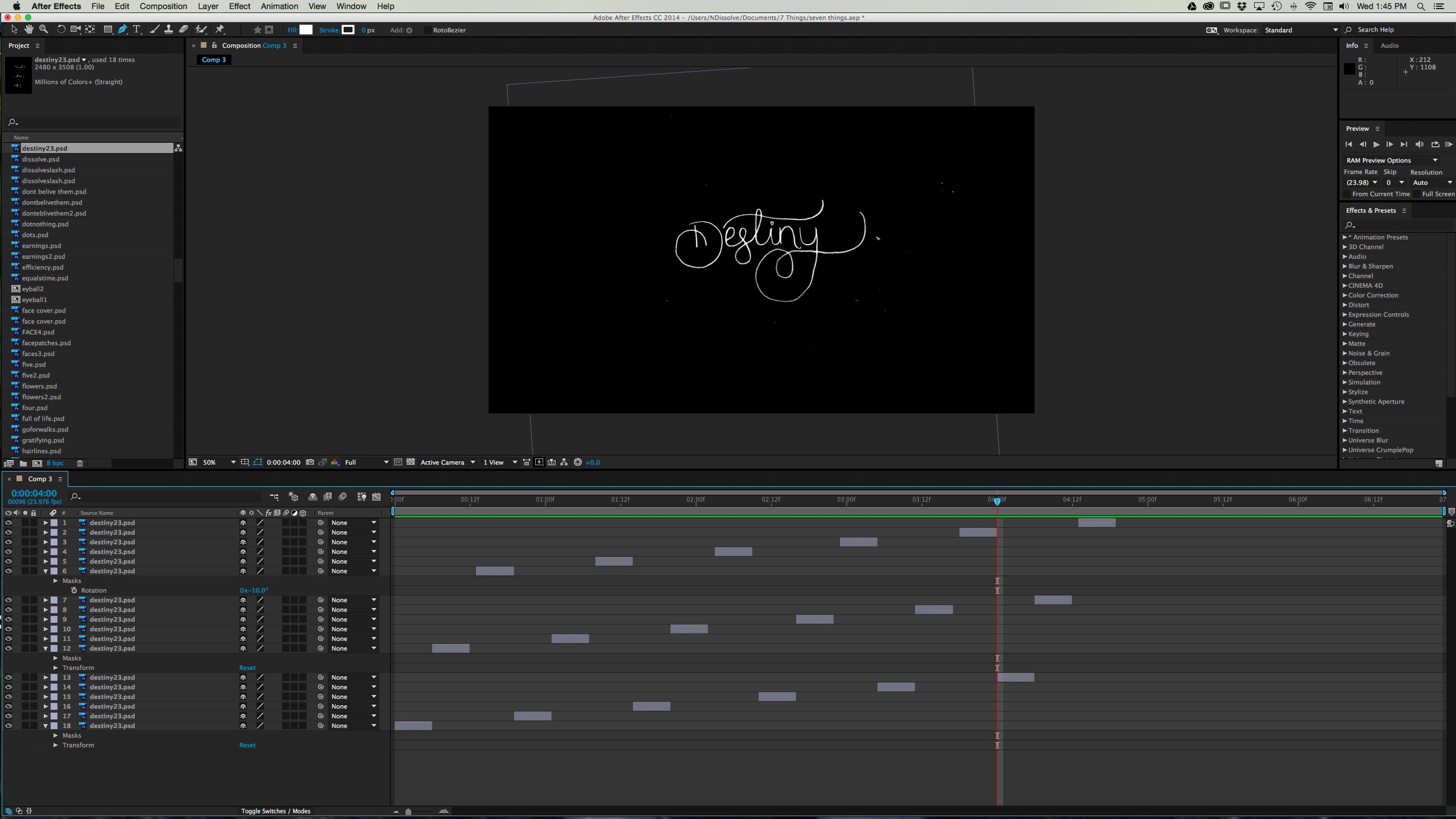Viewport: 1456px width, 819px height.
Task: Create a new folder in Project panel
Action: [x=23, y=464]
